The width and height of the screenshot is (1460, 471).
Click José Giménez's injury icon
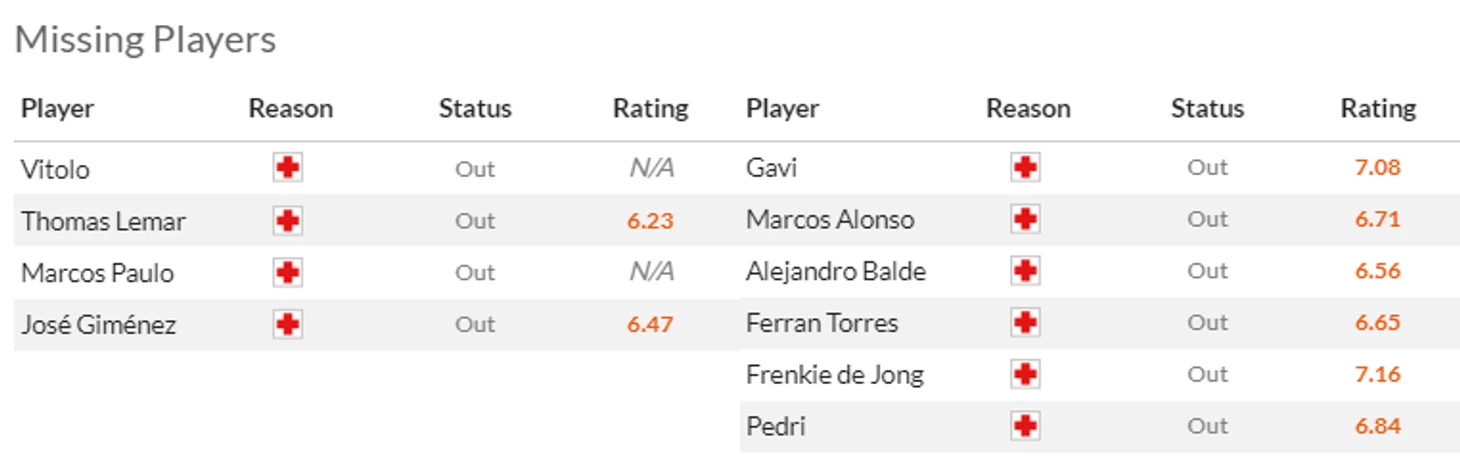point(288,324)
